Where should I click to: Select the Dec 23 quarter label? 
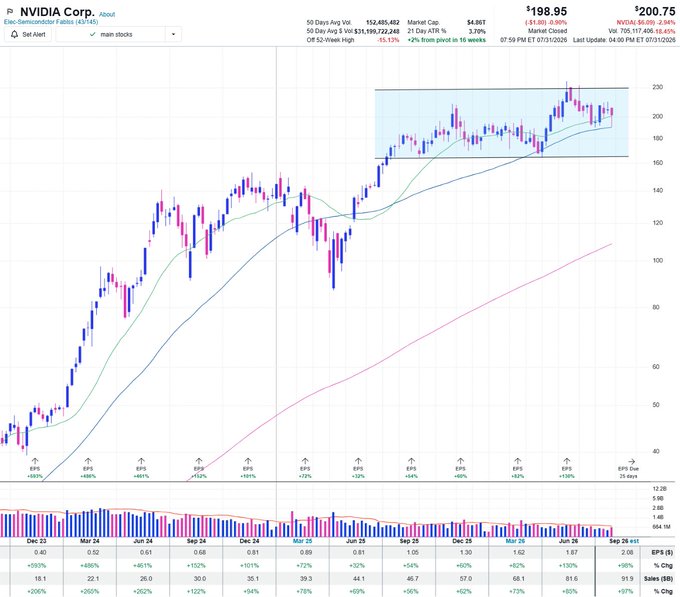pos(36,541)
